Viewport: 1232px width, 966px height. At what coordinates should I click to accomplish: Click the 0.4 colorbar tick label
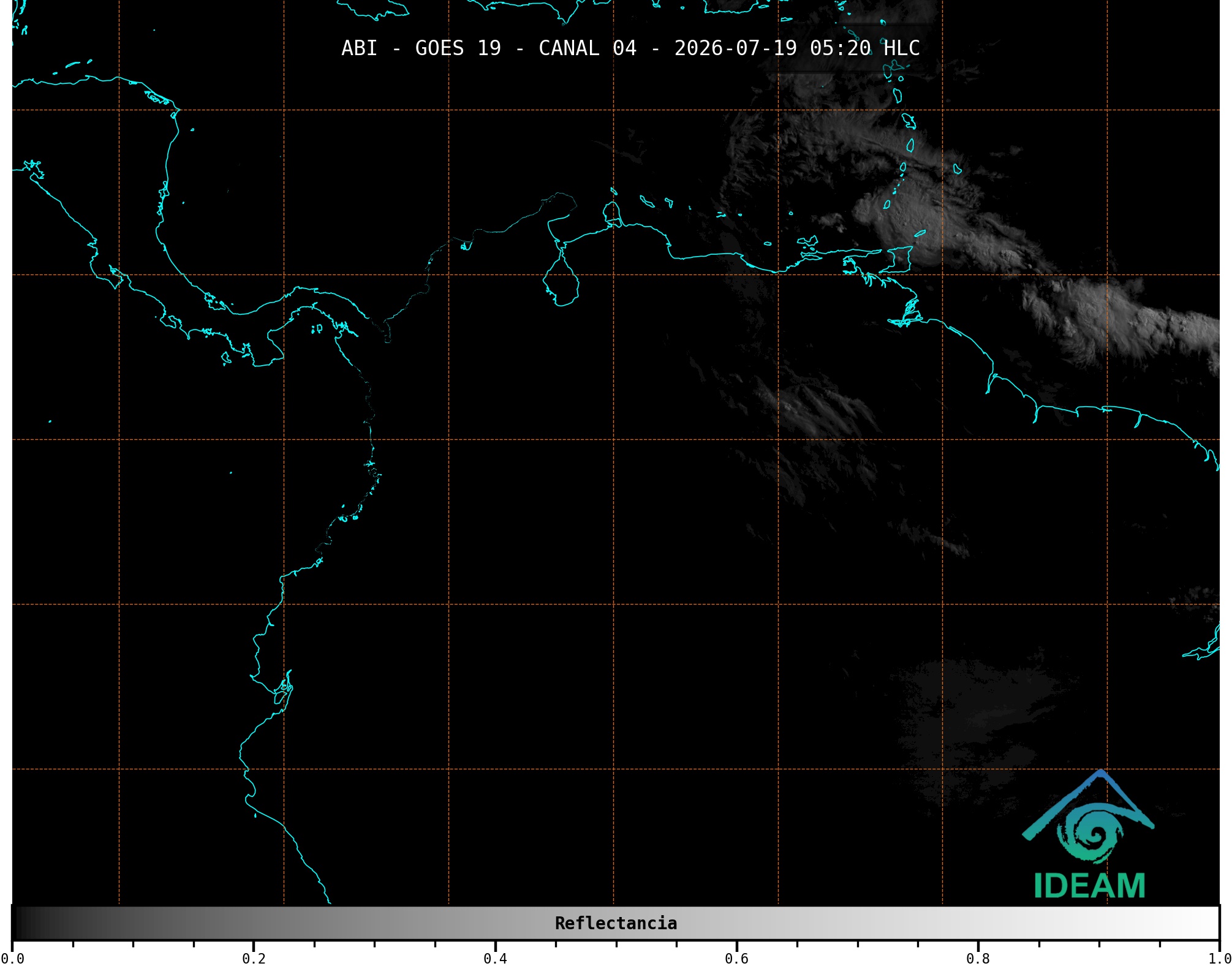495,959
